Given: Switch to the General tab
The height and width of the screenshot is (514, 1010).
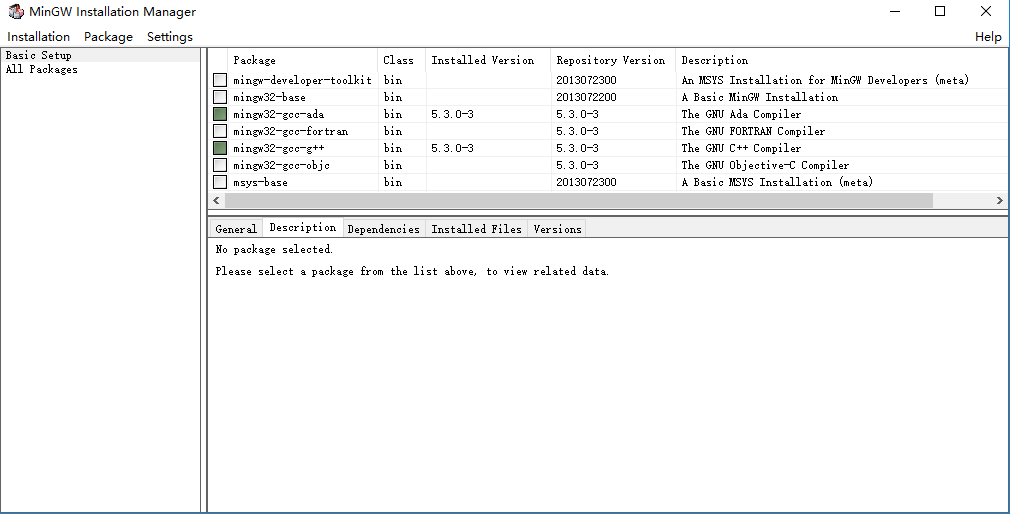Looking at the screenshot, I should point(236,229).
